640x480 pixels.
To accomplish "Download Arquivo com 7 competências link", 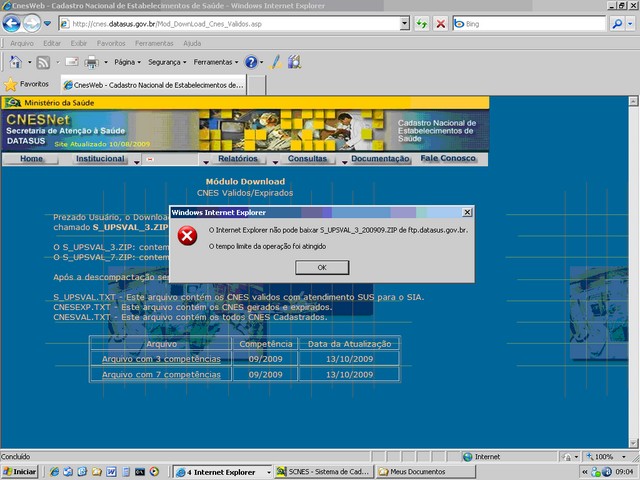I will (x=161, y=374).
